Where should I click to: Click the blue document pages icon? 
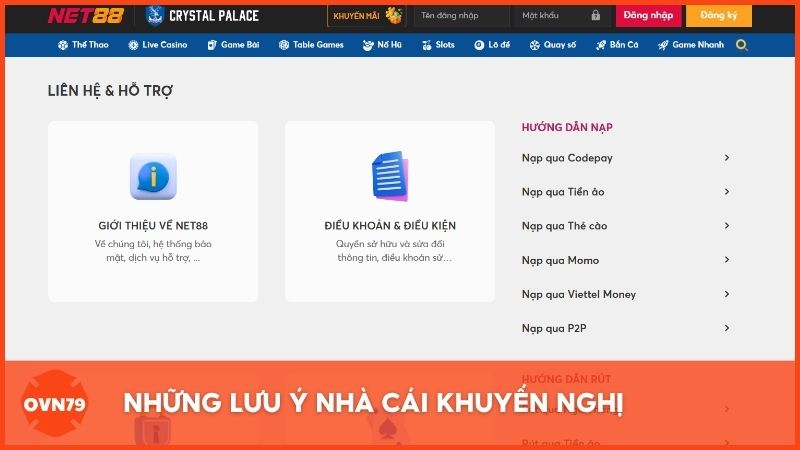(390, 176)
